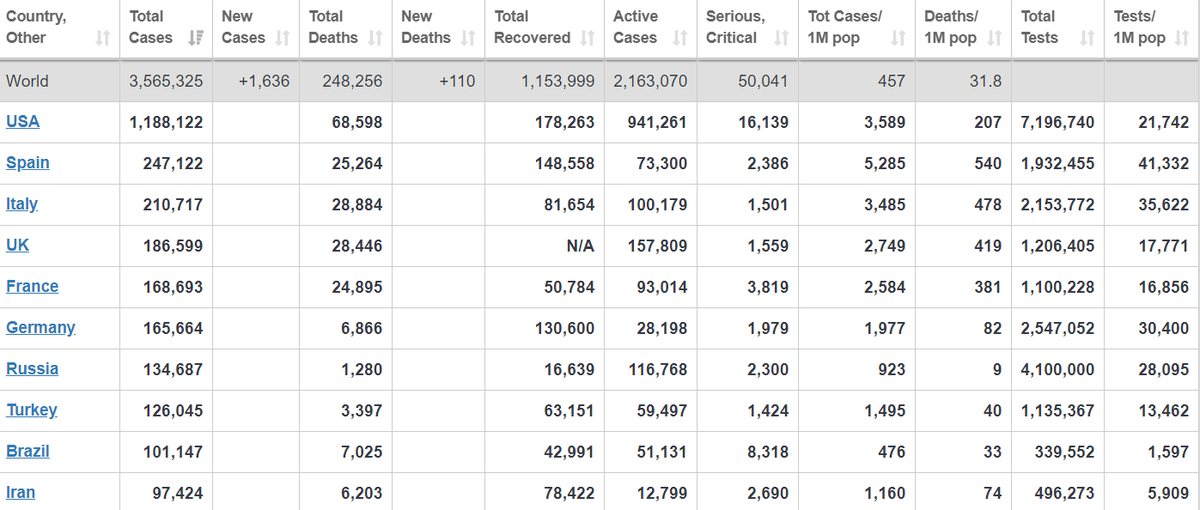
Task: Select Italy total deaths 28,884
Action: 357,204
